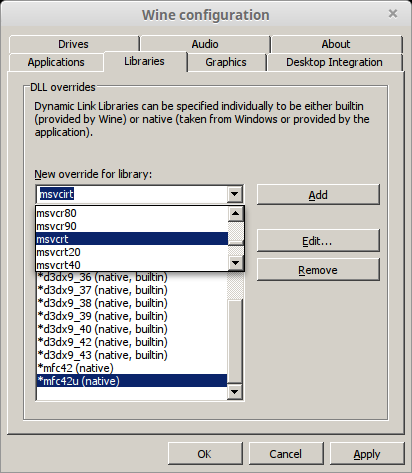412x473 pixels.
Task: Go to Desktop Integration tab
Action: (334, 62)
